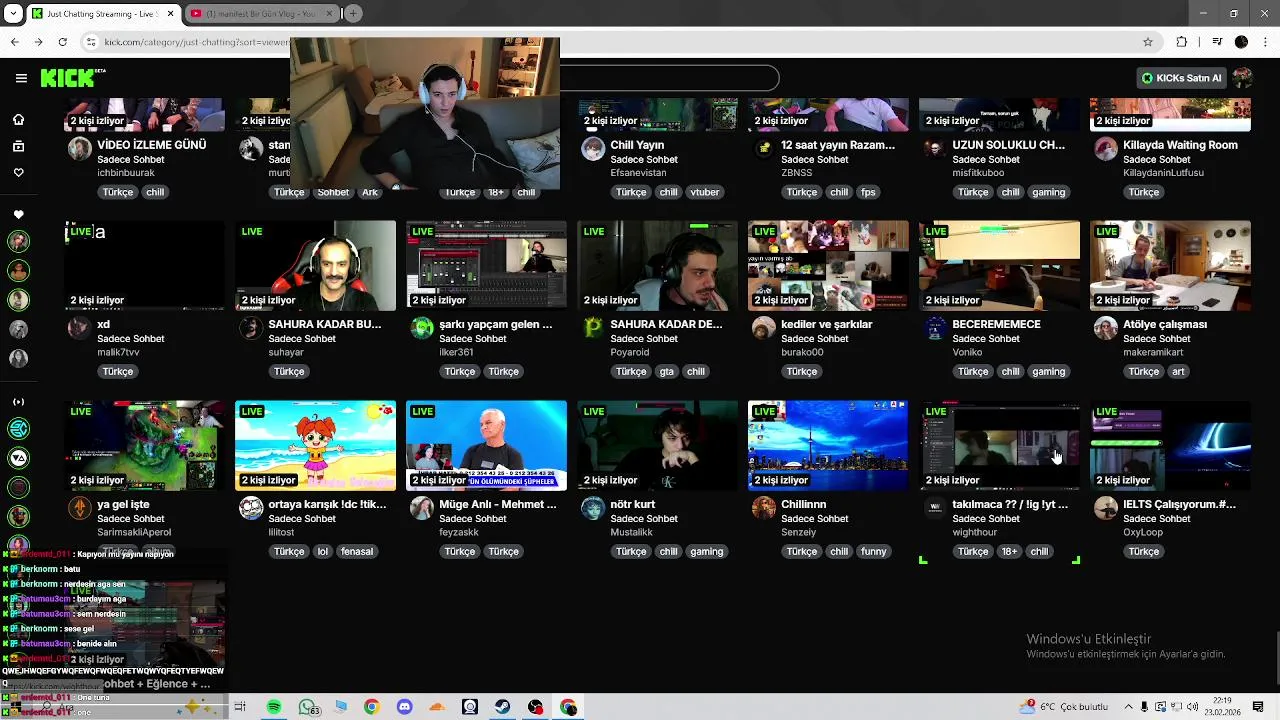Screen dimensions: 1280x720
Task: Click the vtuber tag under Efsanevistan
Action: pyautogui.click(x=705, y=192)
